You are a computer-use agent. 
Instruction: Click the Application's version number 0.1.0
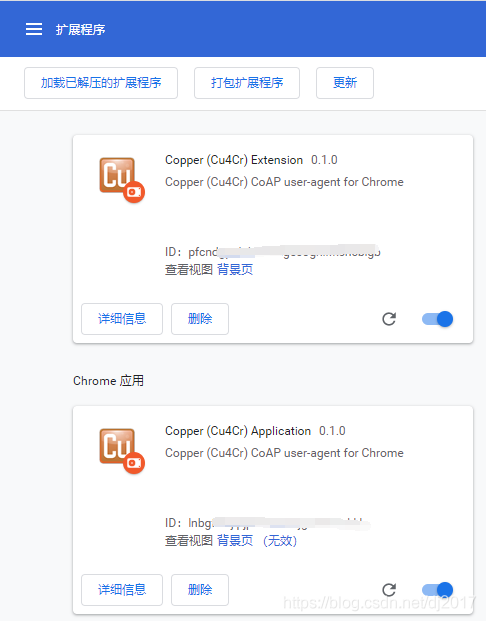(x=332, y=431)
